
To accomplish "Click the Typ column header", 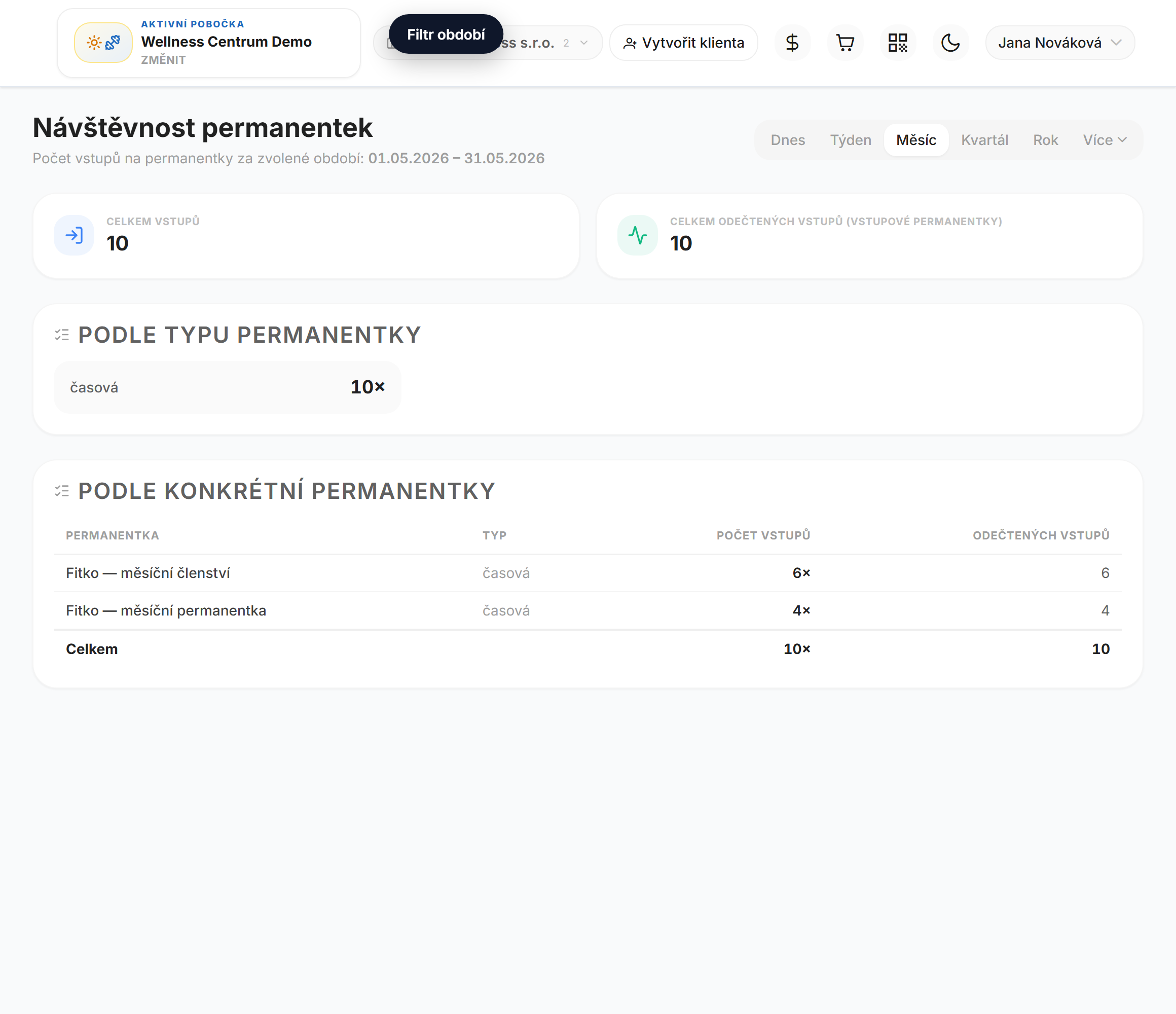I will click(x=494, y=535).
